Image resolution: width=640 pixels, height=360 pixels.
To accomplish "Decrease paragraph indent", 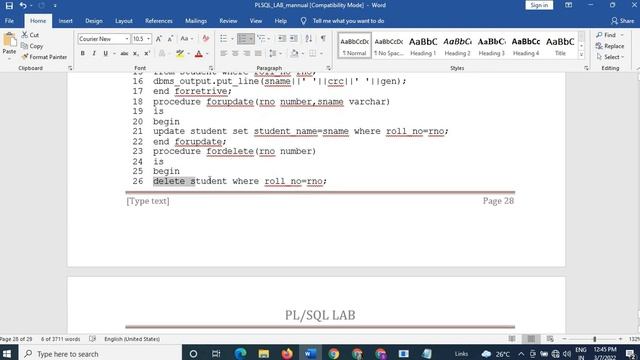I will pyautogui.click(x=282, y=39).
